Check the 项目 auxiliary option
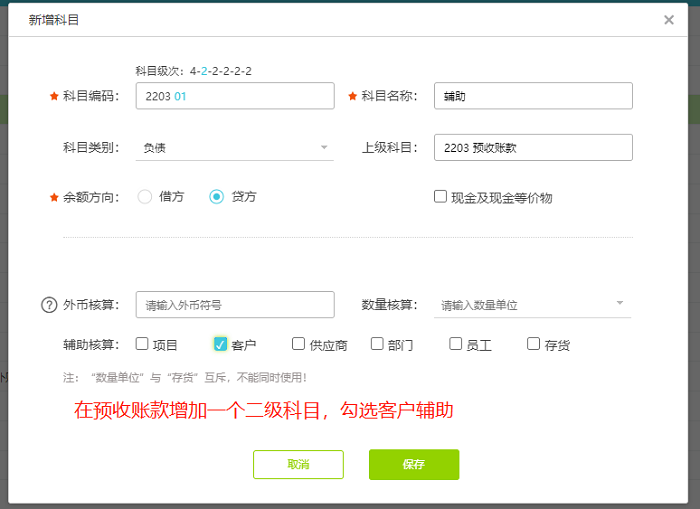The width and height of the screenshot is (700, 509). point(142,344)
